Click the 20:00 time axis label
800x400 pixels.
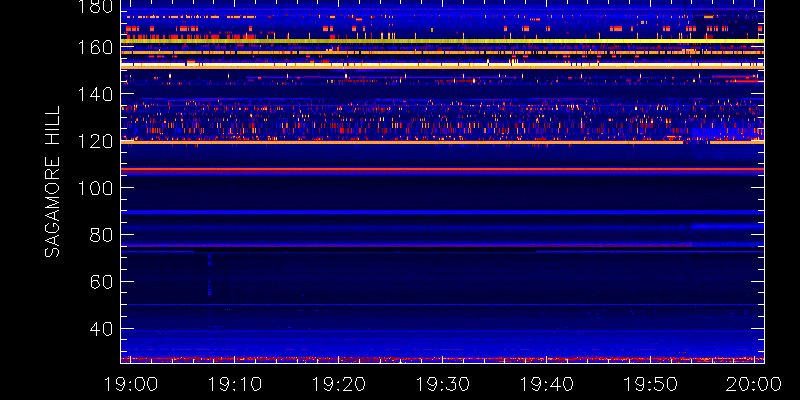(754, 384)
